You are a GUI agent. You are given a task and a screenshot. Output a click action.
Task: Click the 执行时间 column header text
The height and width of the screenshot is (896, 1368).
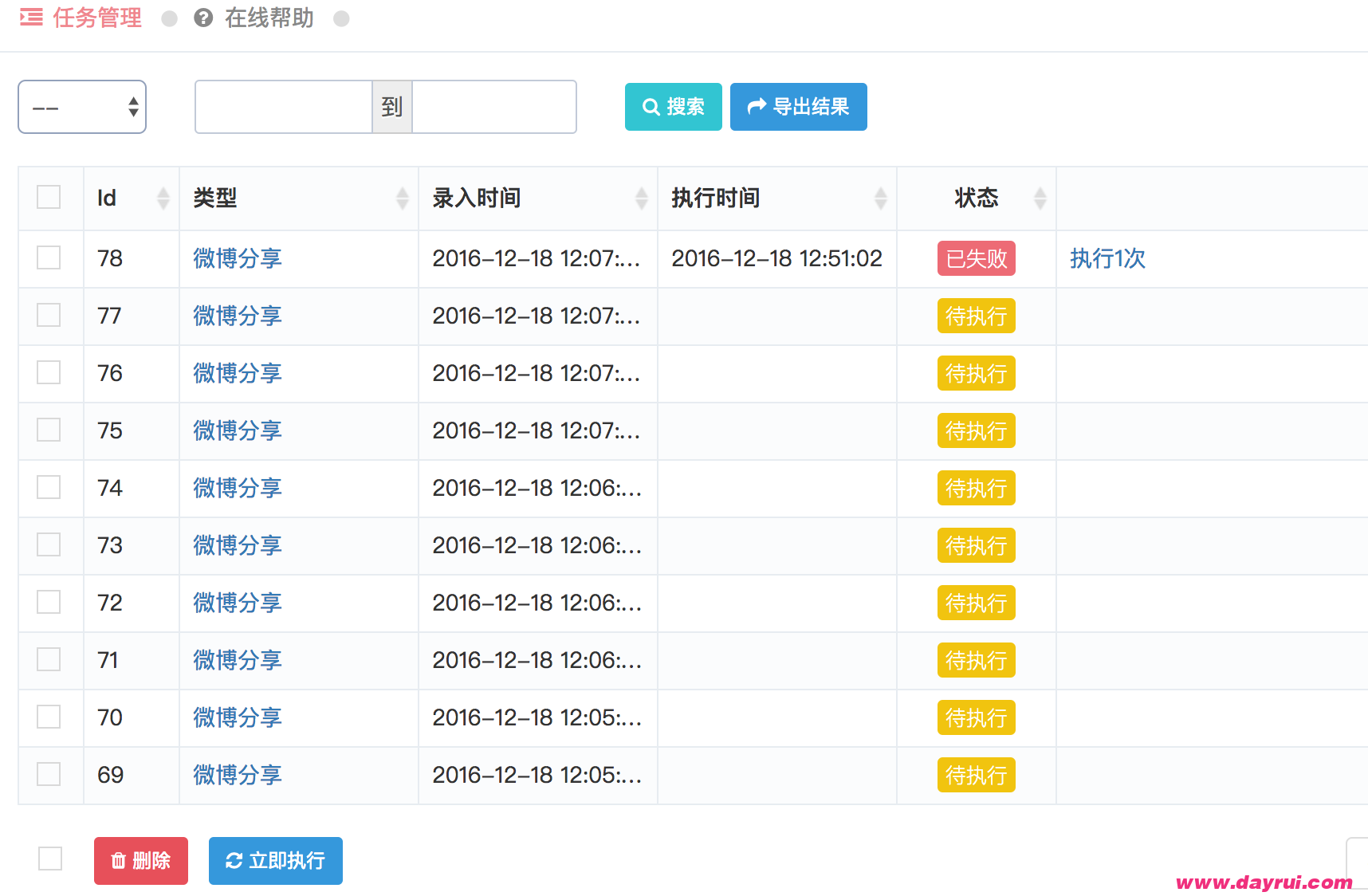coord(716,198)
